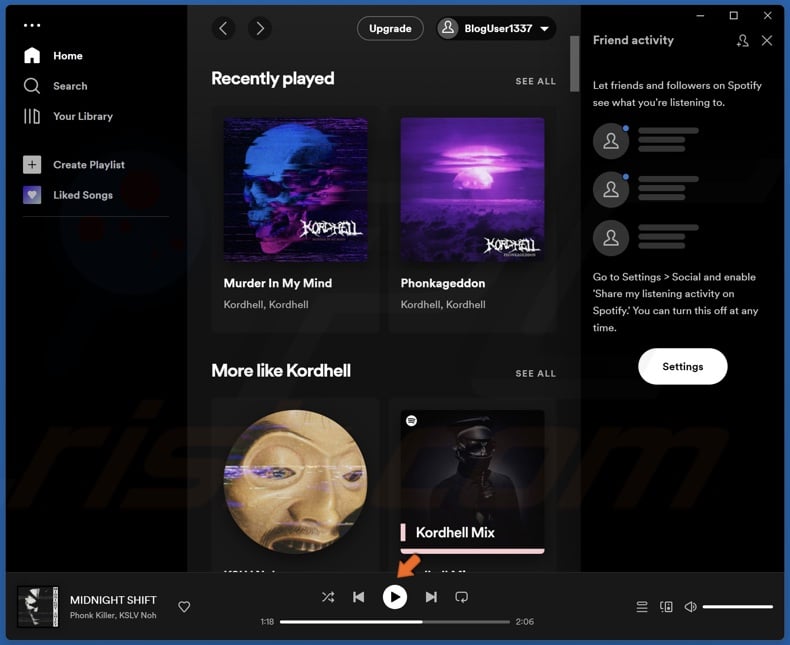Click the third placeholder friend avatar
The height and width of the screenshot is (645, 790).
point(611,238)
